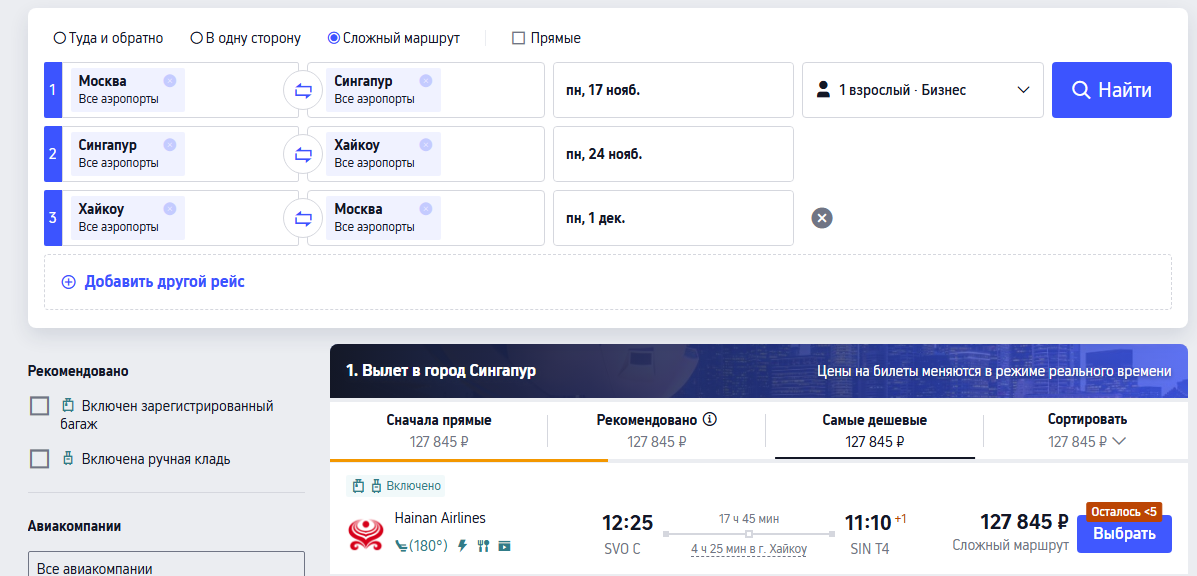Open passengers and class dropdown

[923, 90]
